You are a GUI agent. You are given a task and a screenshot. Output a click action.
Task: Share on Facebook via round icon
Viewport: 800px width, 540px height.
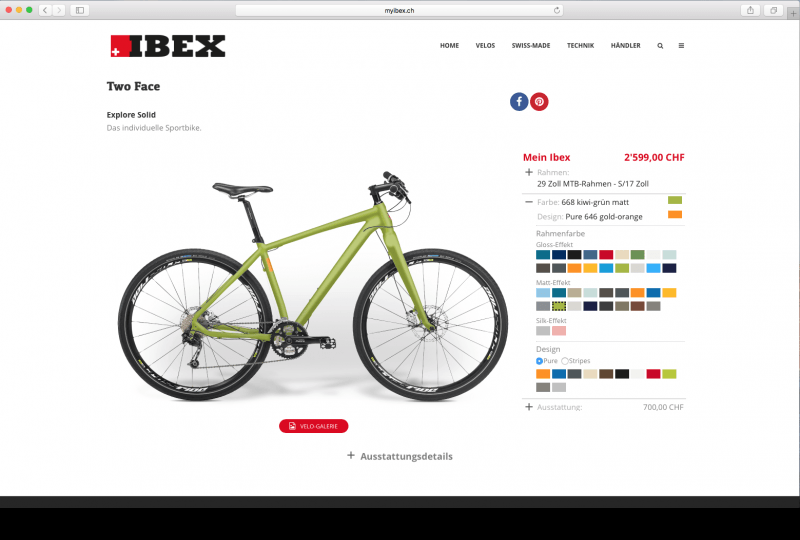click(x=519, y=102)
